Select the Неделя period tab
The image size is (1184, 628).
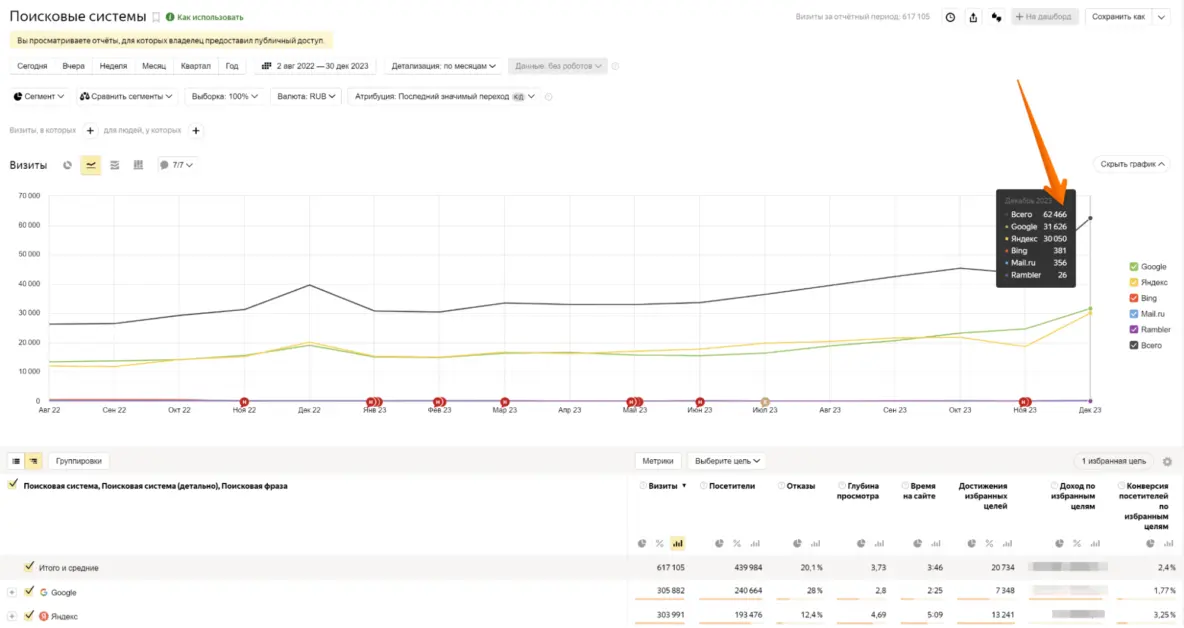pos(113,66)
